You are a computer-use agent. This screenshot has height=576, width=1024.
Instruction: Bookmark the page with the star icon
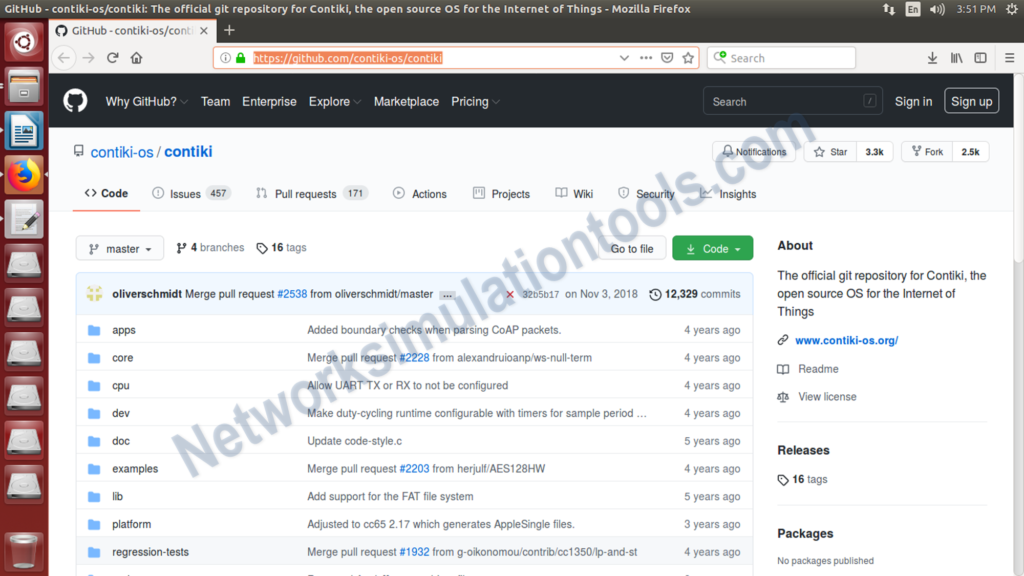point(688,58)
